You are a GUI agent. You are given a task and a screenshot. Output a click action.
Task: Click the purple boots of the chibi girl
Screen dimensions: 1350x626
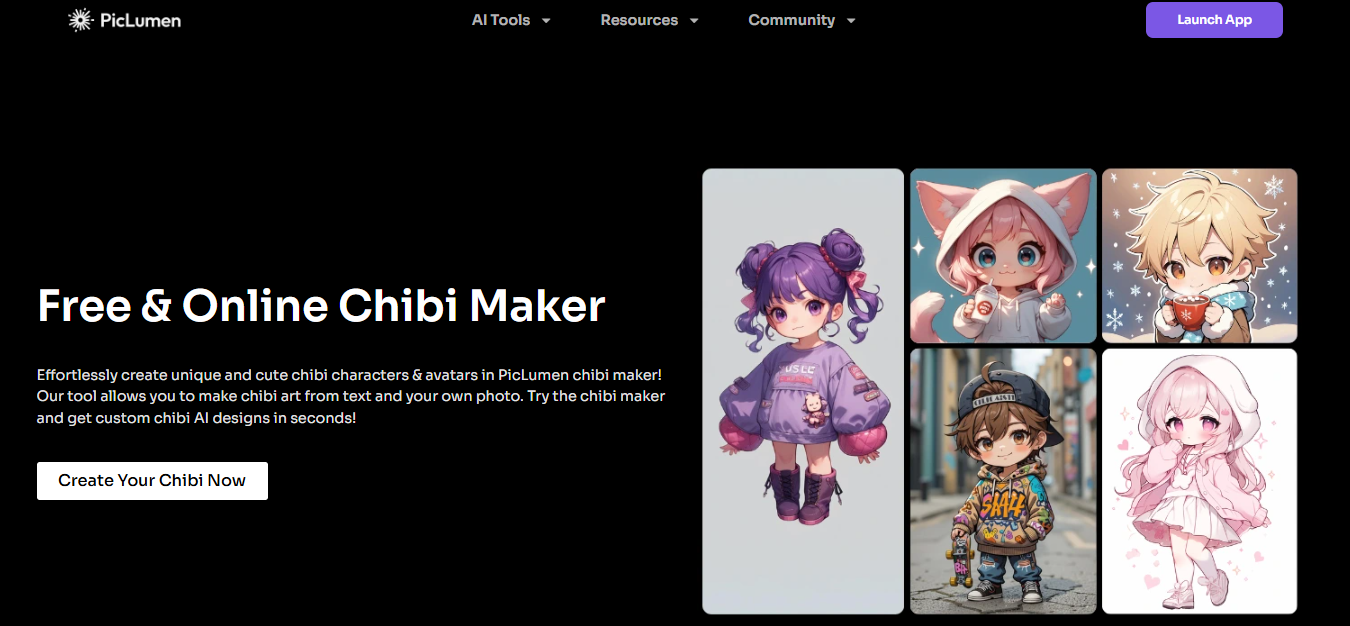pos(803,492)
